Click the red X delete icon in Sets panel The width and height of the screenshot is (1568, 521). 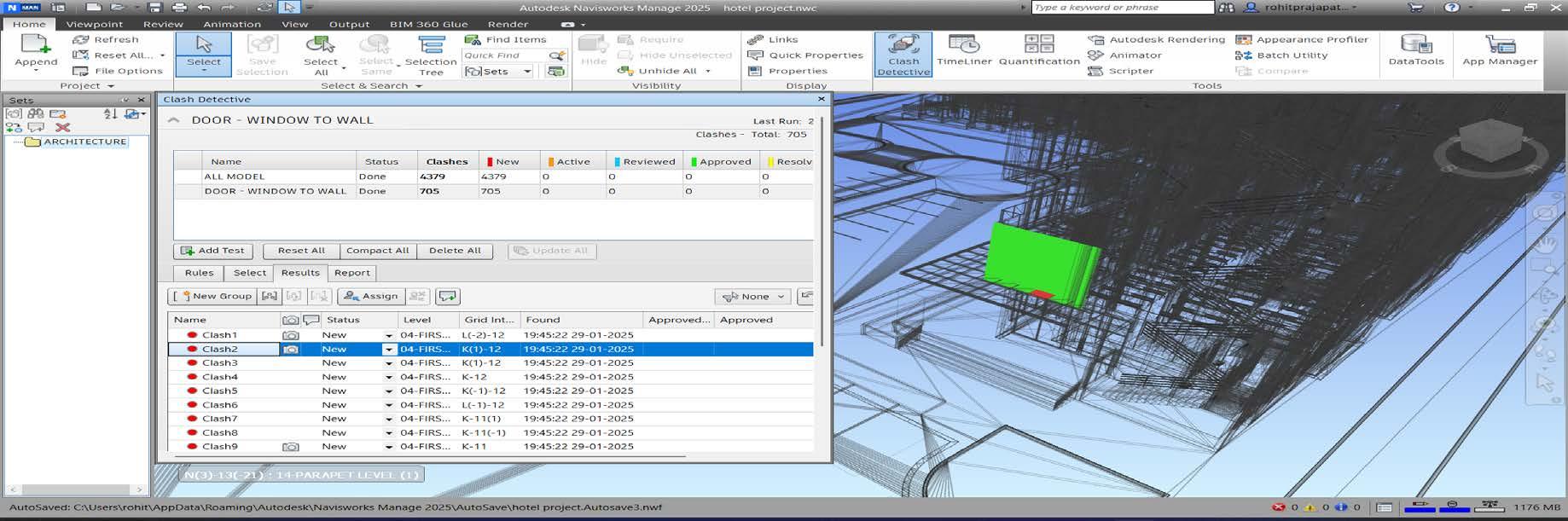coord(62,127)
